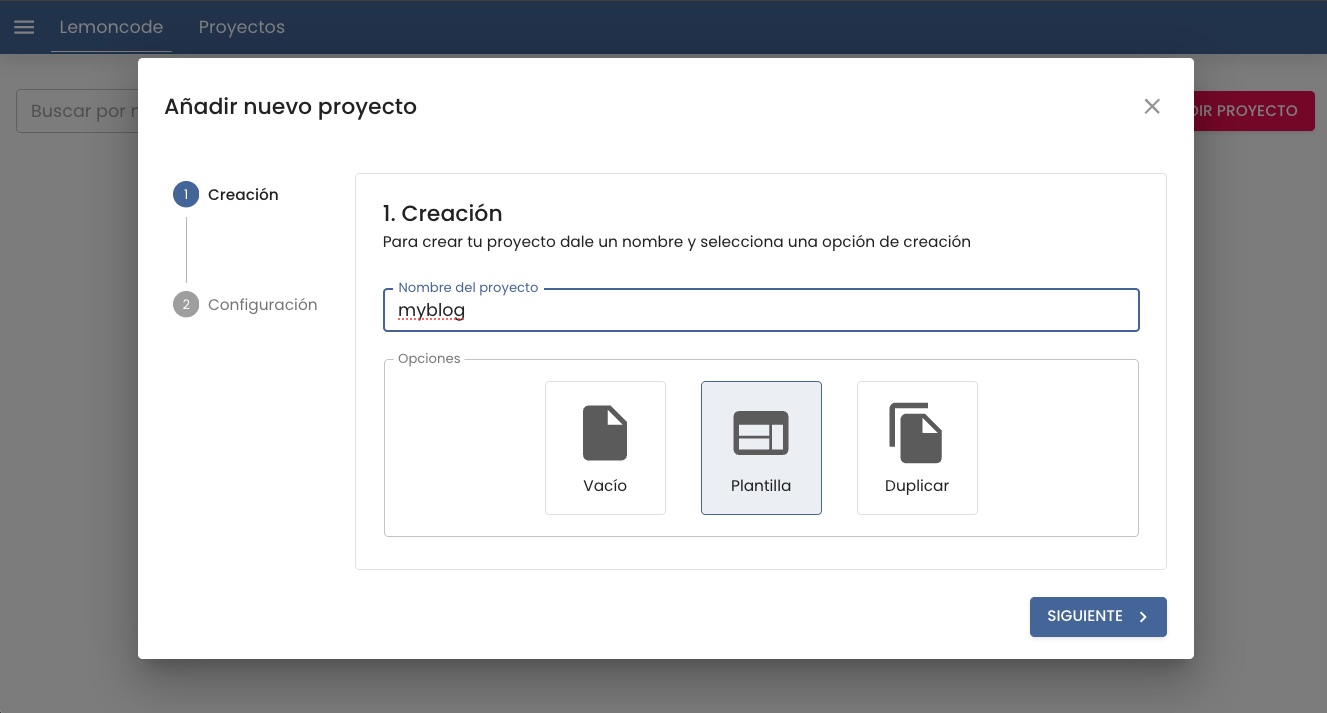The image size is (1327, 713).
Task: Select step 2 Configuración in stepper
Action: [245, 304]
